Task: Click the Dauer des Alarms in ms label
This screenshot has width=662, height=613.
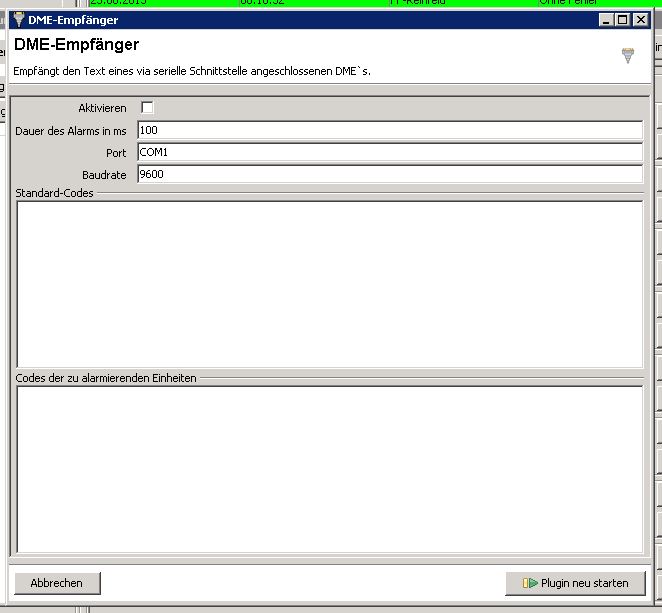Action: 71,131
